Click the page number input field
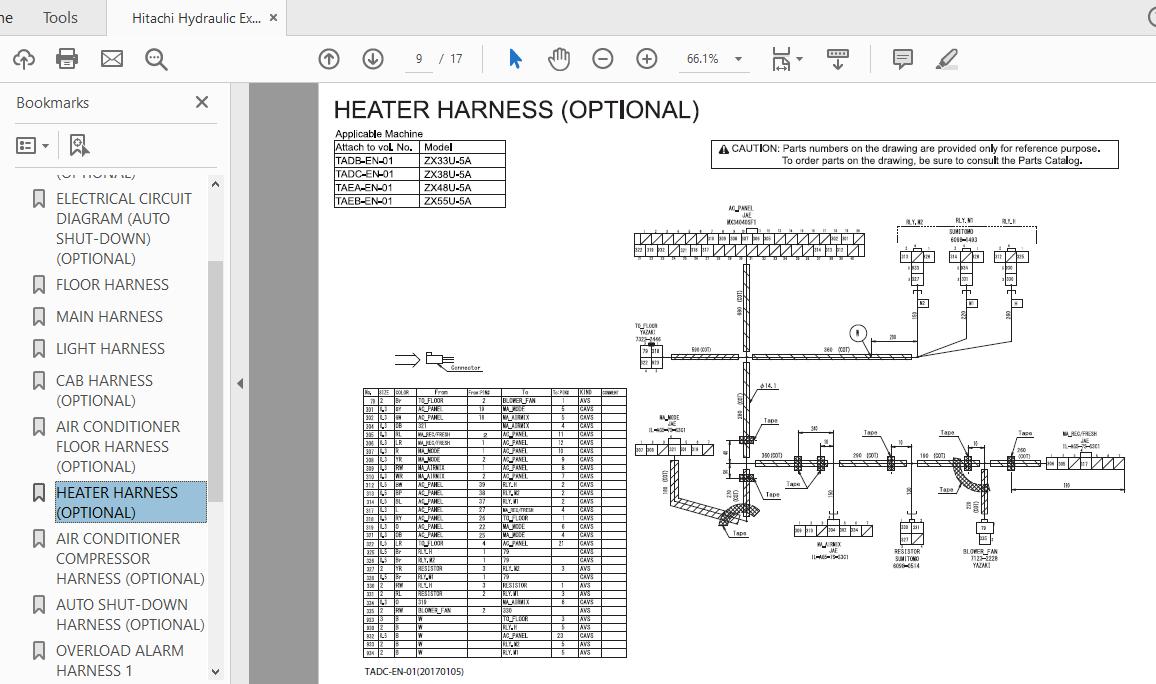Viewport: 1156px width, 684px height. click(420, 59)
